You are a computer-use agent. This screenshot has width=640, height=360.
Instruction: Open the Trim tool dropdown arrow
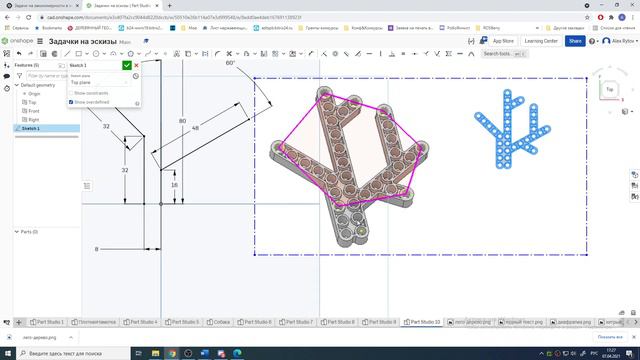[x=238, y=54]
